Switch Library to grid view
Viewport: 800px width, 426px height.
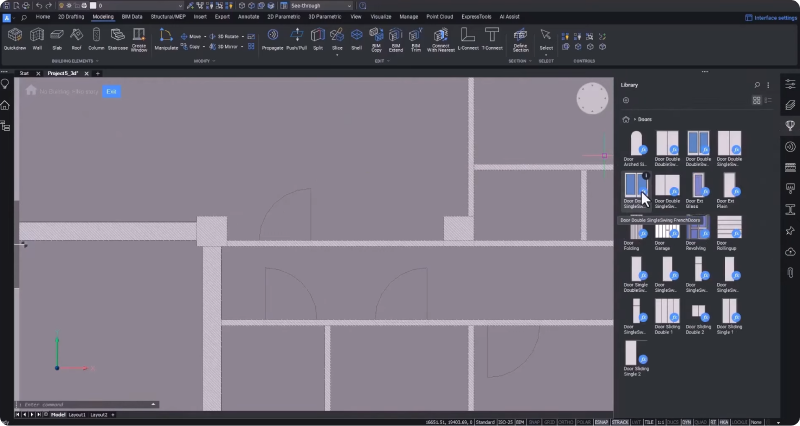[x=757, y=101]
